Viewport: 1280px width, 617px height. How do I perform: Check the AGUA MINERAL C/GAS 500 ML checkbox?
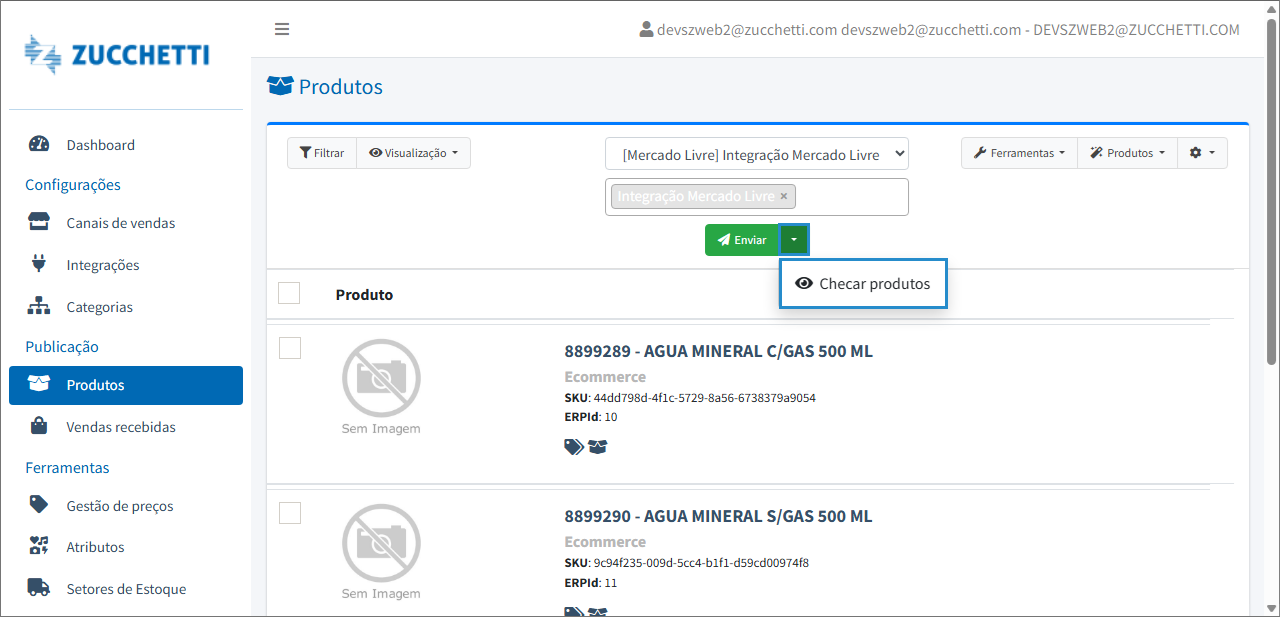tap(289, 348)
